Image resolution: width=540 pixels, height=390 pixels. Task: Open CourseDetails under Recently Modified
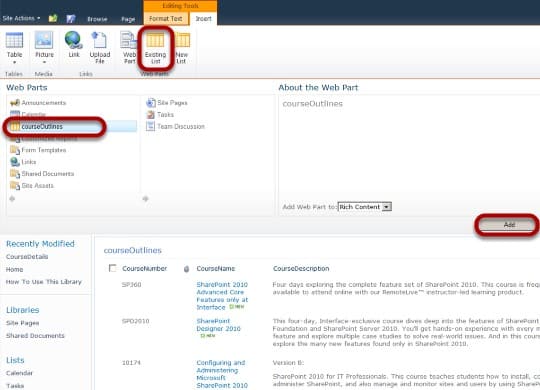click(27, 257)
